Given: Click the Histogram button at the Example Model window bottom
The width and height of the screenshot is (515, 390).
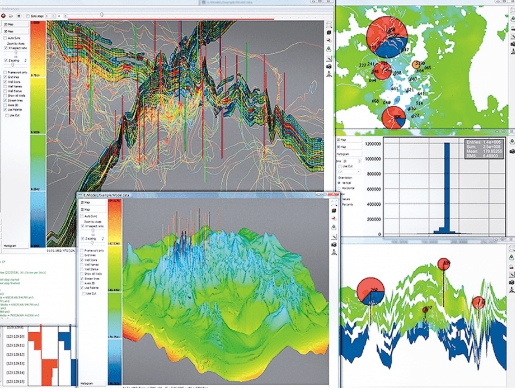Looking at the screenshot, I should (87, 384).
